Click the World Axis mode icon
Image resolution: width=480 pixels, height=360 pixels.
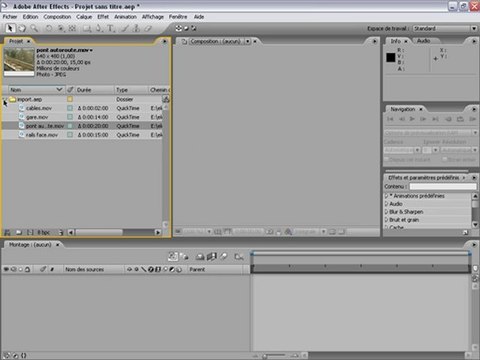186,29
